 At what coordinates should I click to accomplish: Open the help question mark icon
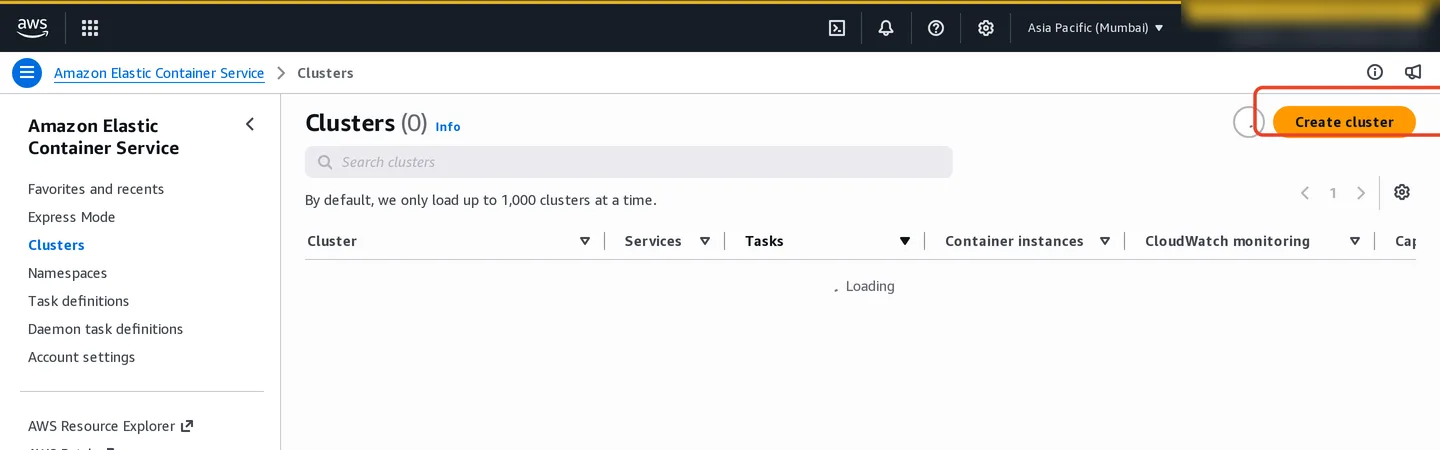coord(936,28)
